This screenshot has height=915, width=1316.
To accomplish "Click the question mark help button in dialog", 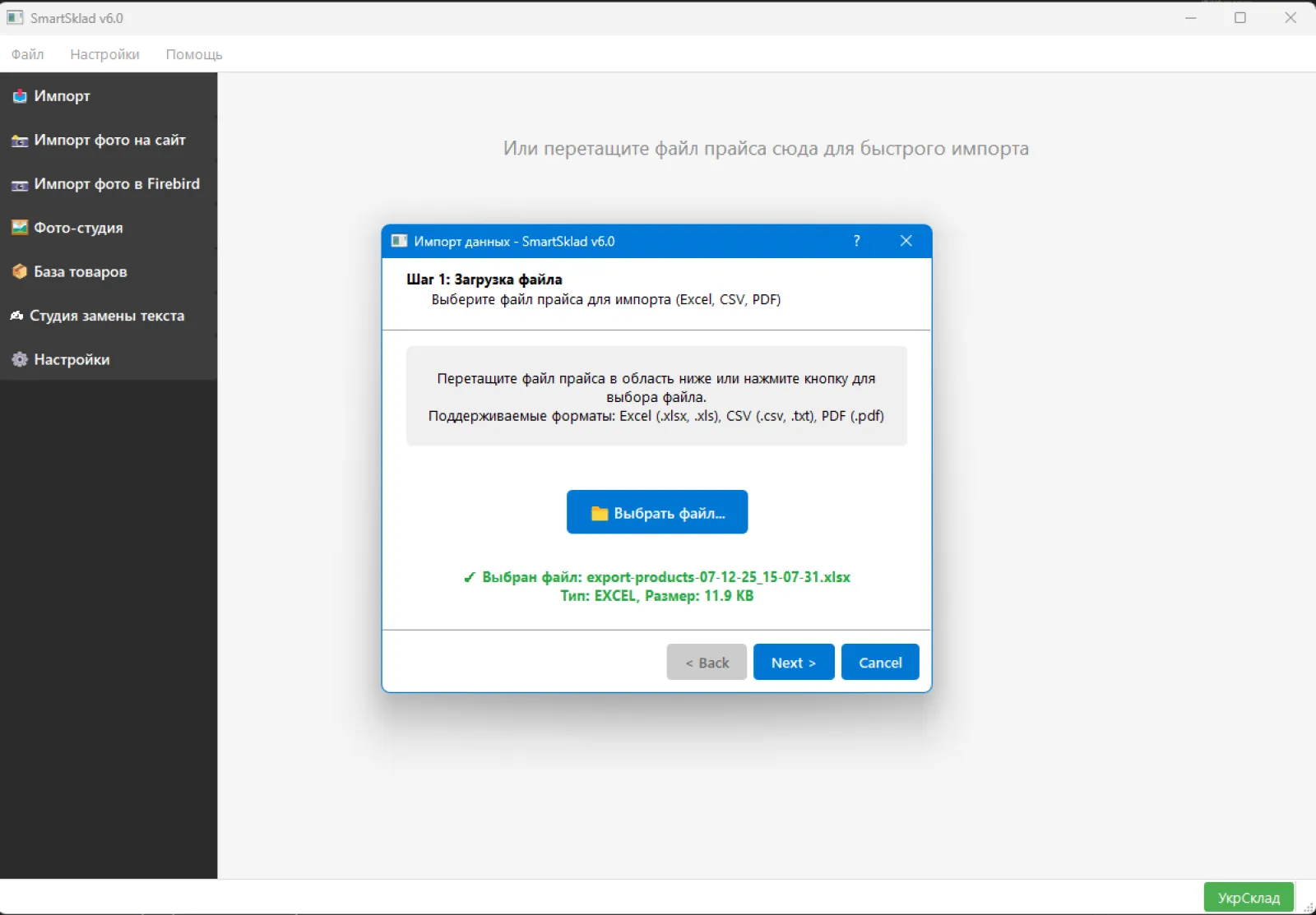I will point(856,241).
